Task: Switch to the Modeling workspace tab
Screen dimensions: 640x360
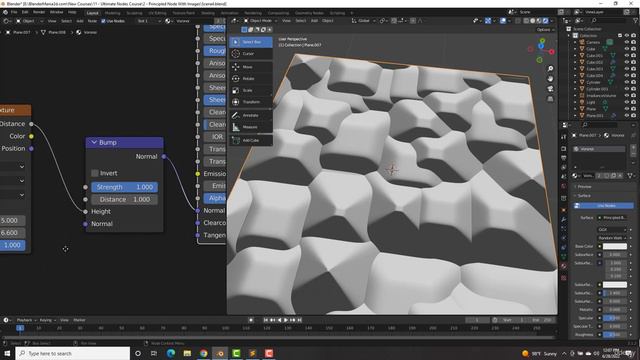Action: click(112, 13)
